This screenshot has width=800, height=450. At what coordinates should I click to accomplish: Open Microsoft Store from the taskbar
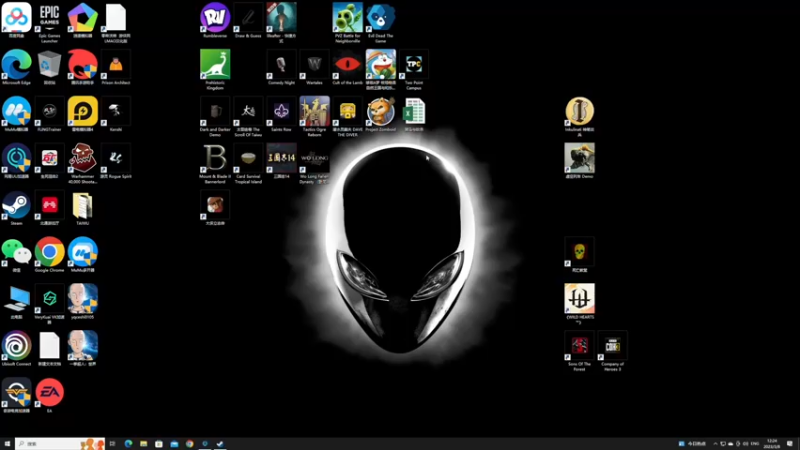coord(159,444)
